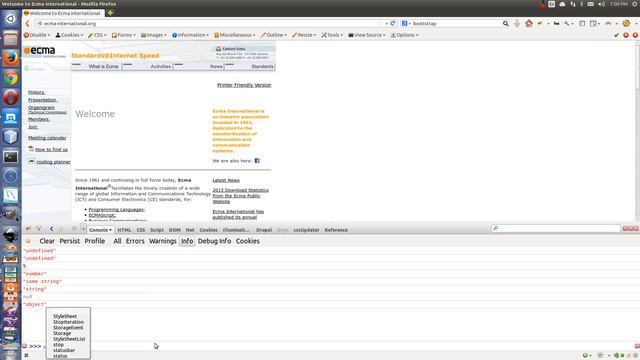Click the browser back arrow
Viewport: 640px width, 360px height.
pos(27,24)
